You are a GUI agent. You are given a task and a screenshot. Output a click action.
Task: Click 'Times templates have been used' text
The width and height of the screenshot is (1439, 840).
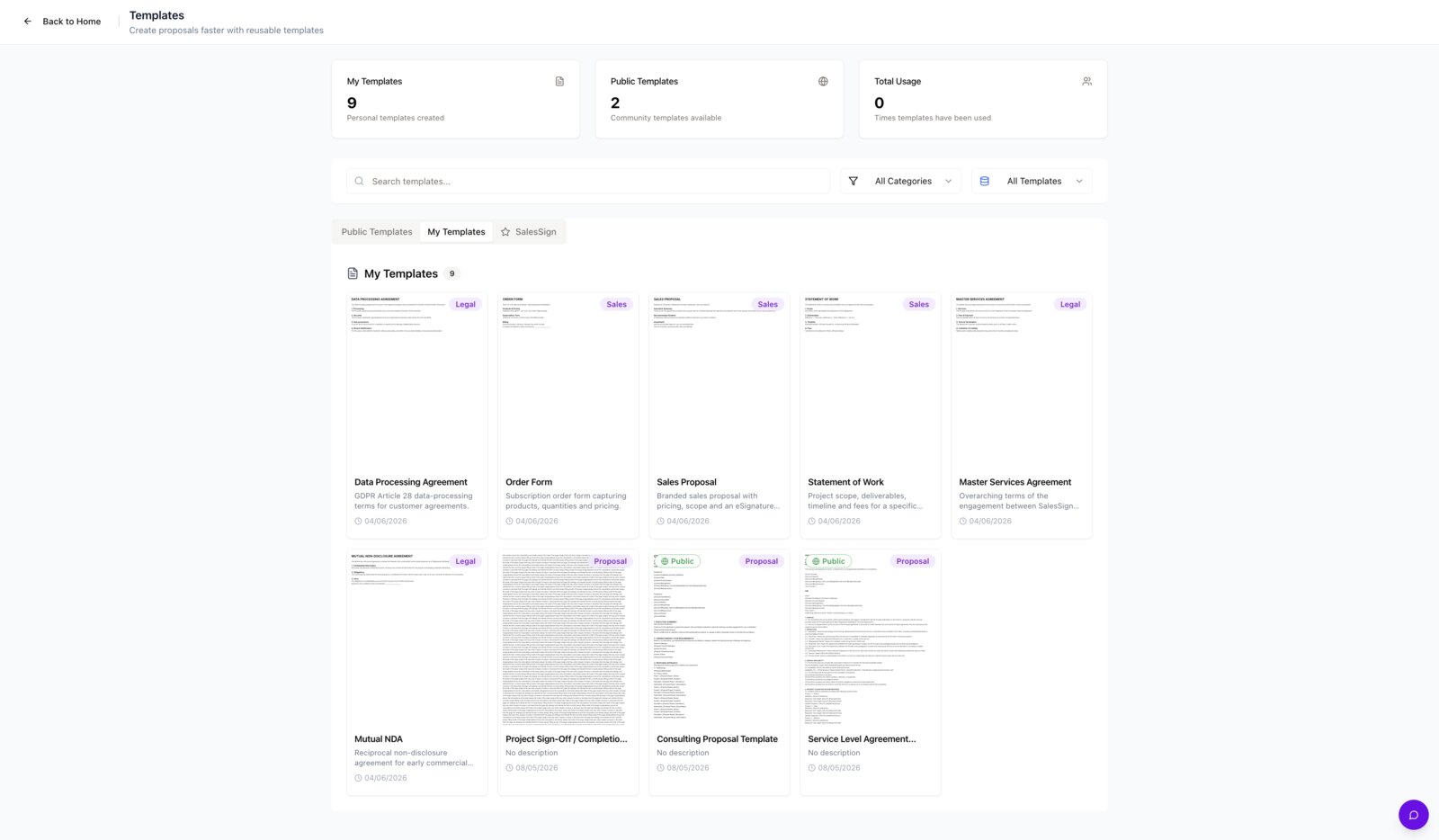933,118
